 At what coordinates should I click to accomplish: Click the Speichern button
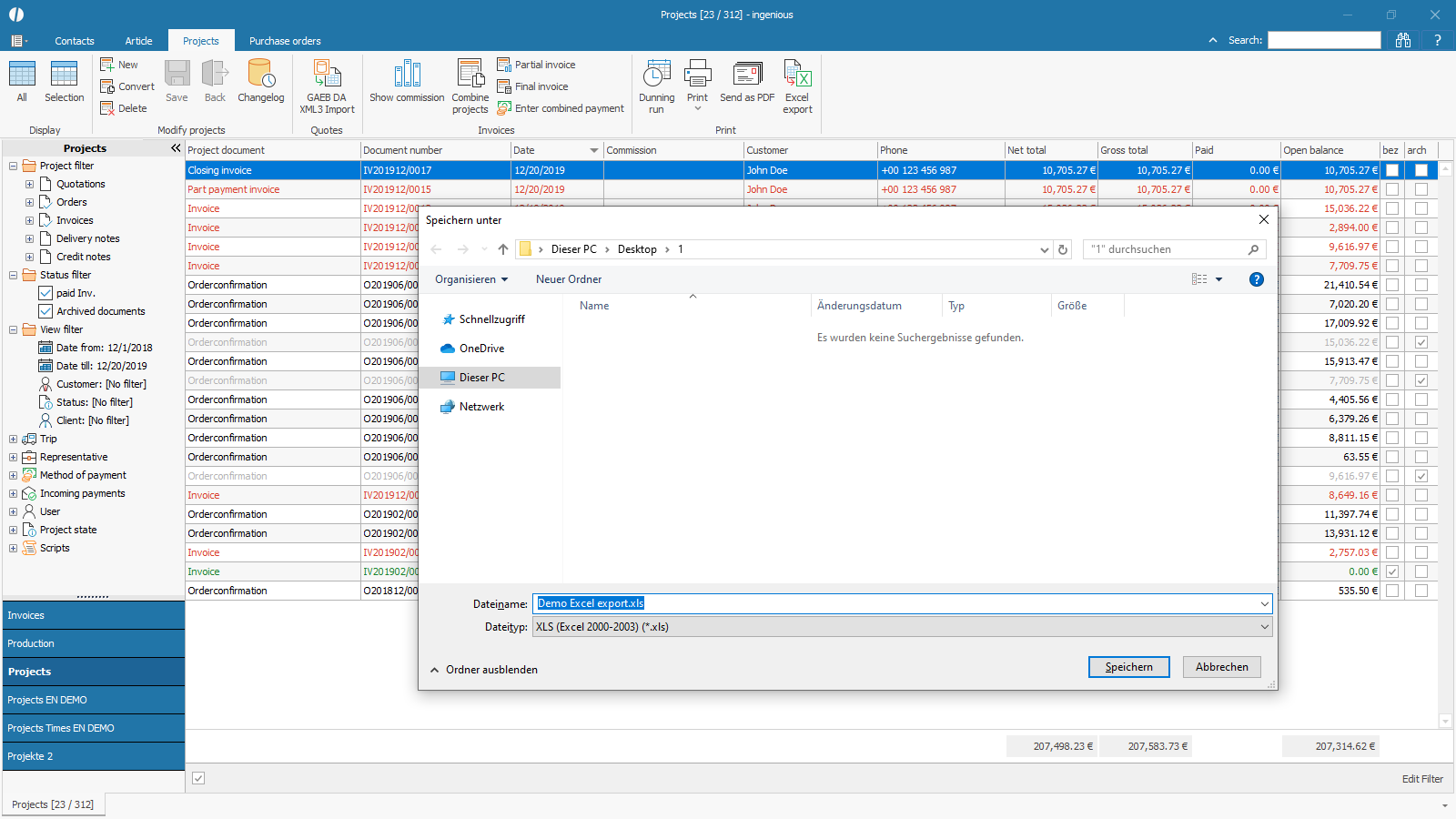[1128, 667]
